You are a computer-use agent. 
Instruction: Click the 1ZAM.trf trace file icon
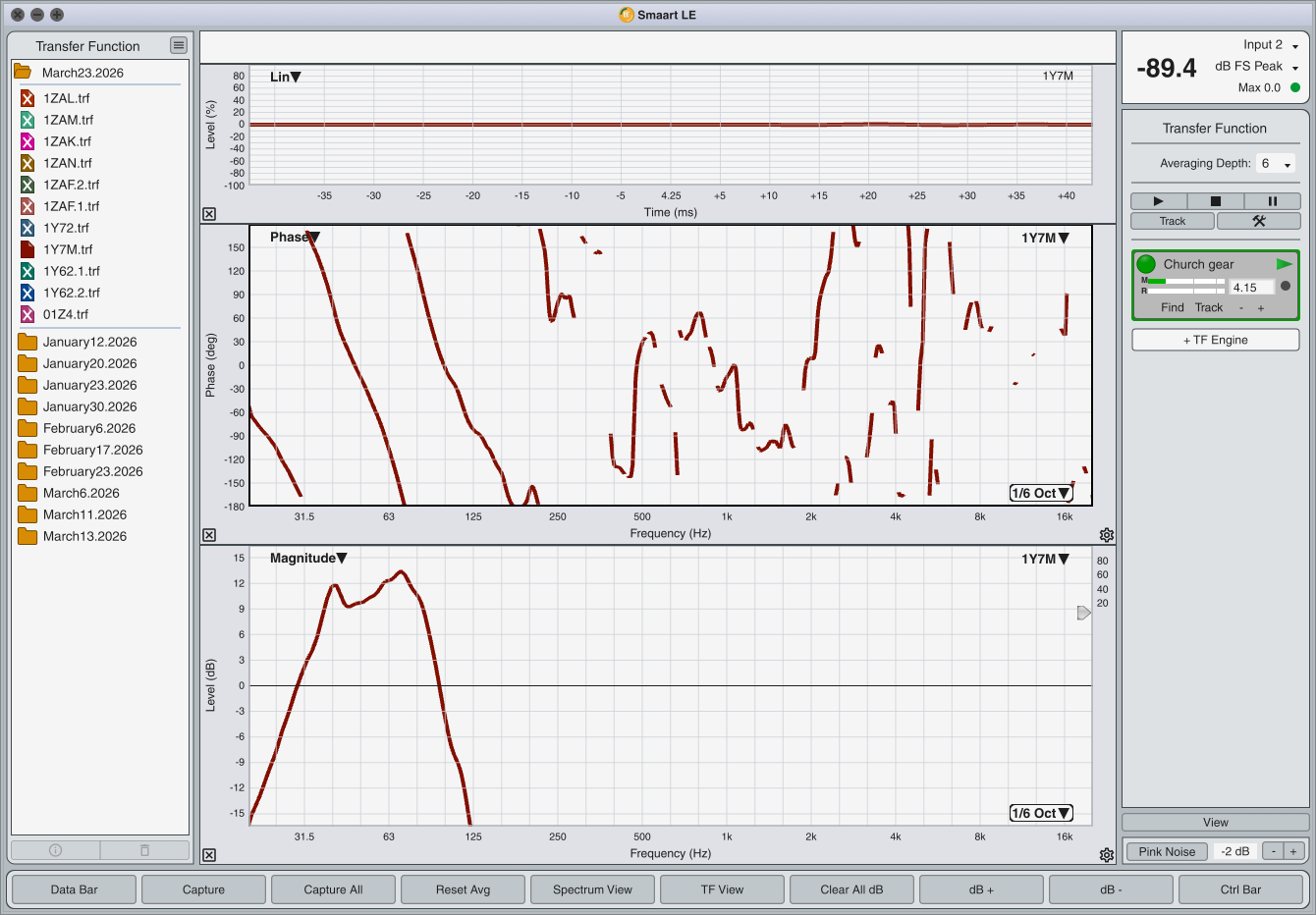[27, 120]
